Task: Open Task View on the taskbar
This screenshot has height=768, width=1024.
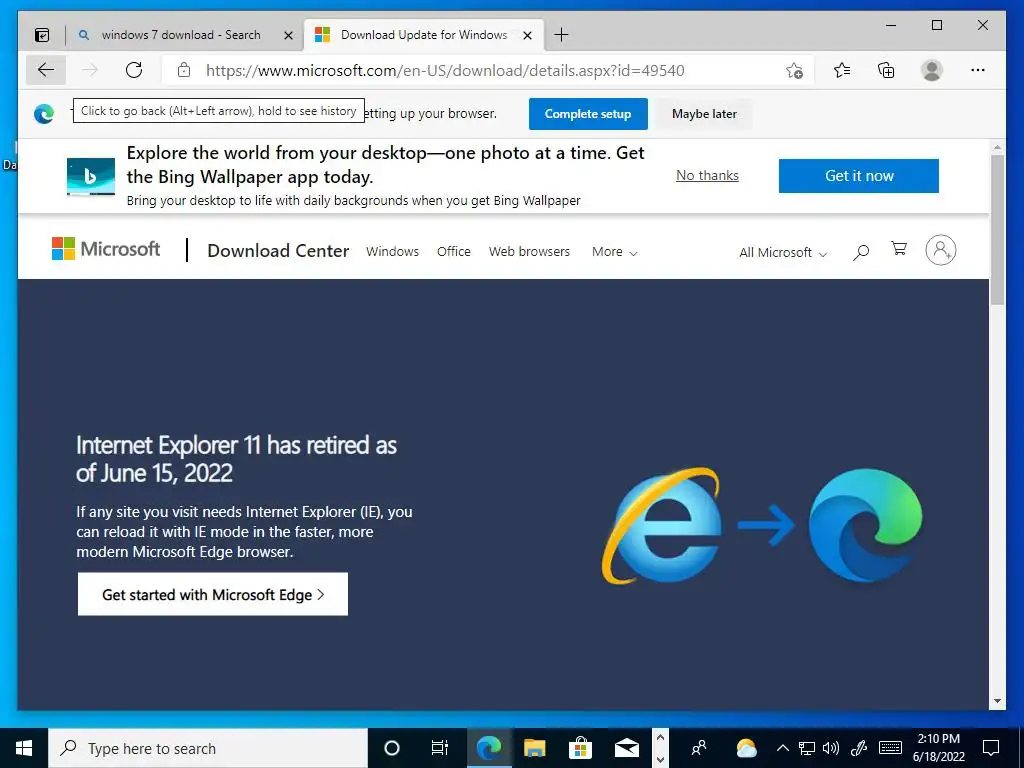Action: click(440, 748)
